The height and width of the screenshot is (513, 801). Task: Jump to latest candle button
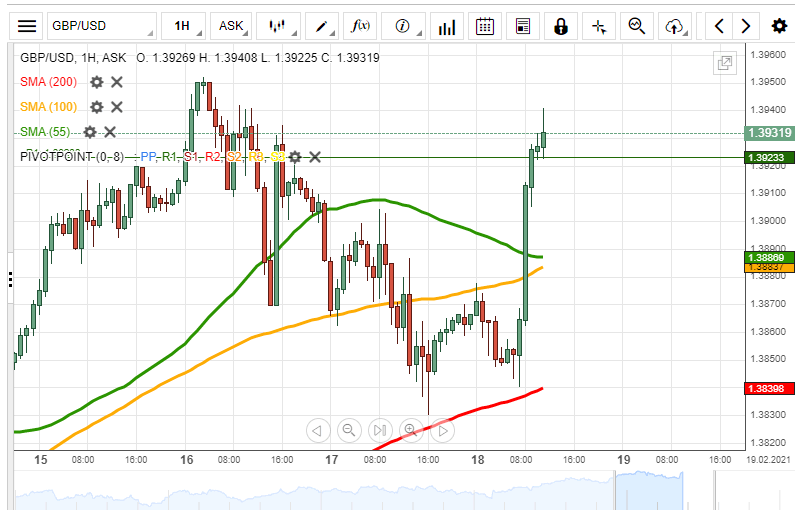[380, 430]
